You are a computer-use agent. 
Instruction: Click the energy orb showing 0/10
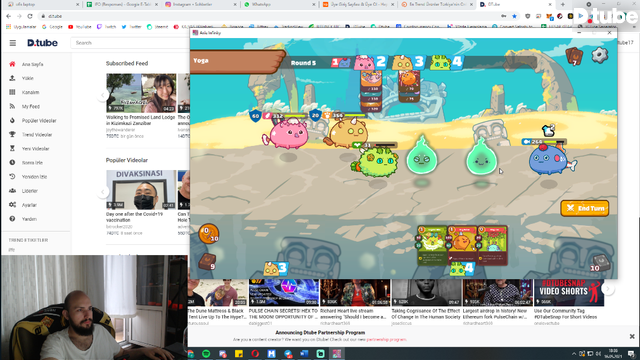[x=209, y=233]
